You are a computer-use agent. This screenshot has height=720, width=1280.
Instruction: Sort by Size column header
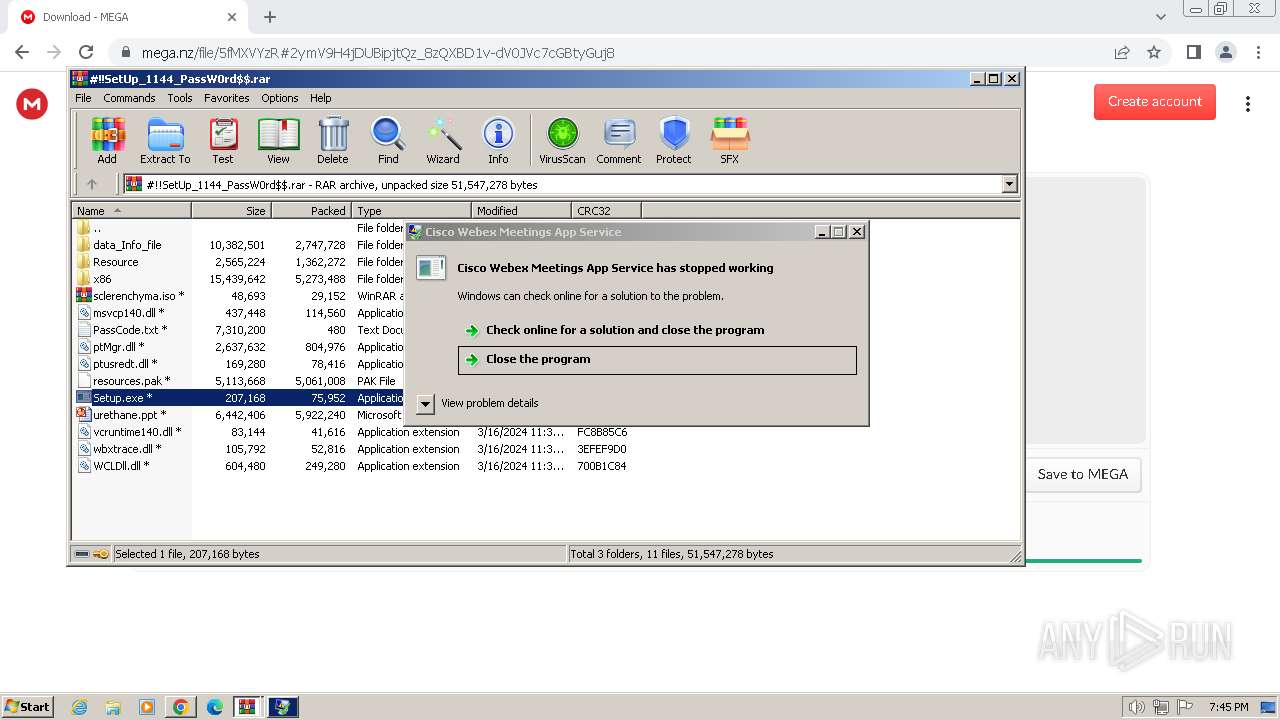(x=231, y=210)
